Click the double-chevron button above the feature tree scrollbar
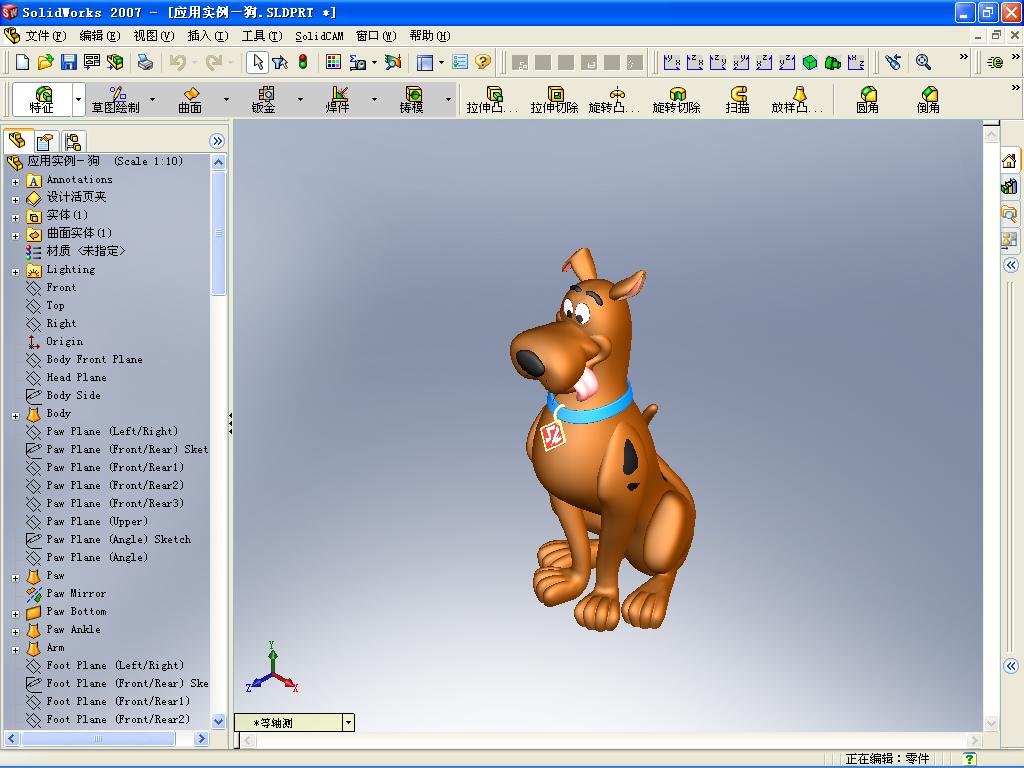This screenshot has height=768, width=1024. point(217,140)
